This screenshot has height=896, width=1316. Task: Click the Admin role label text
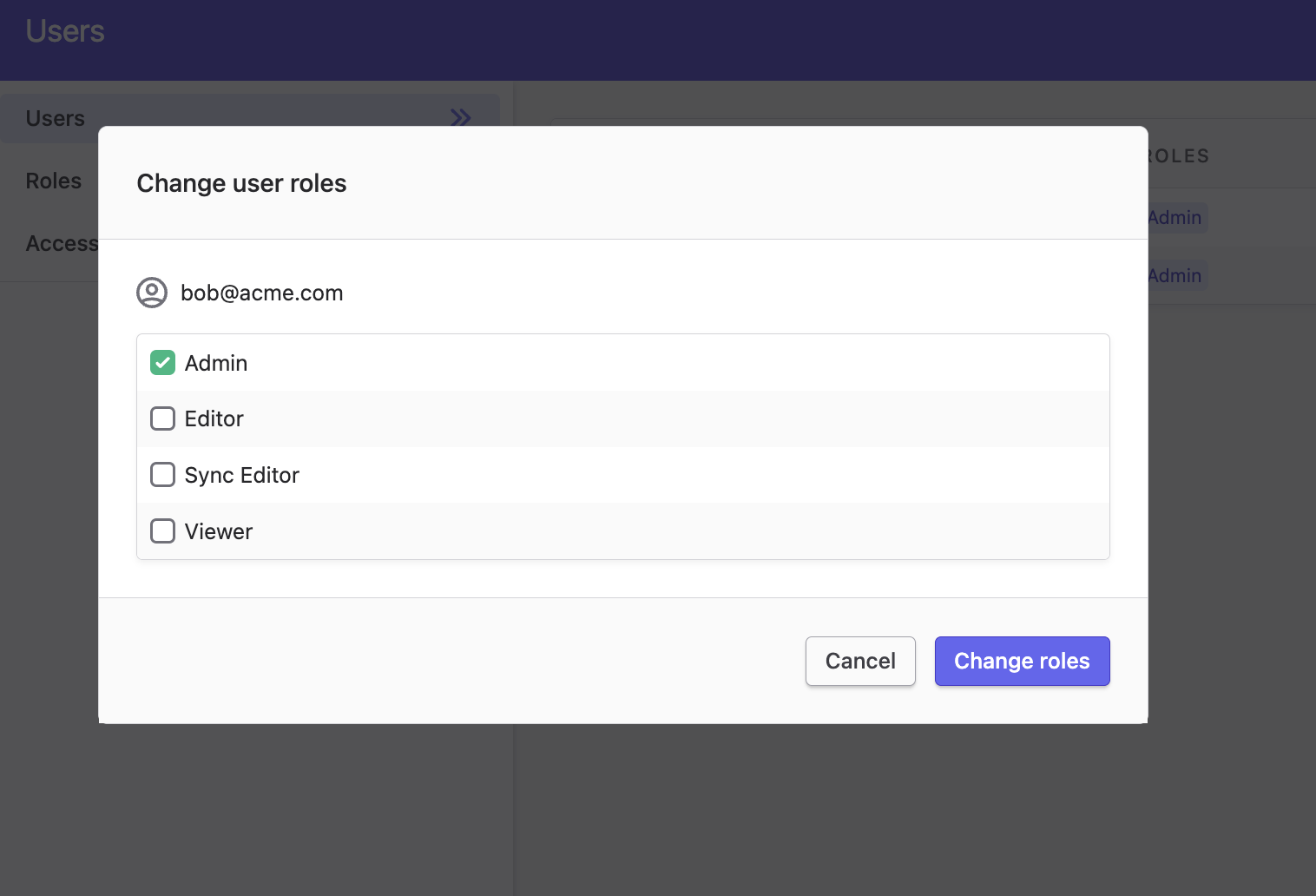216,363
